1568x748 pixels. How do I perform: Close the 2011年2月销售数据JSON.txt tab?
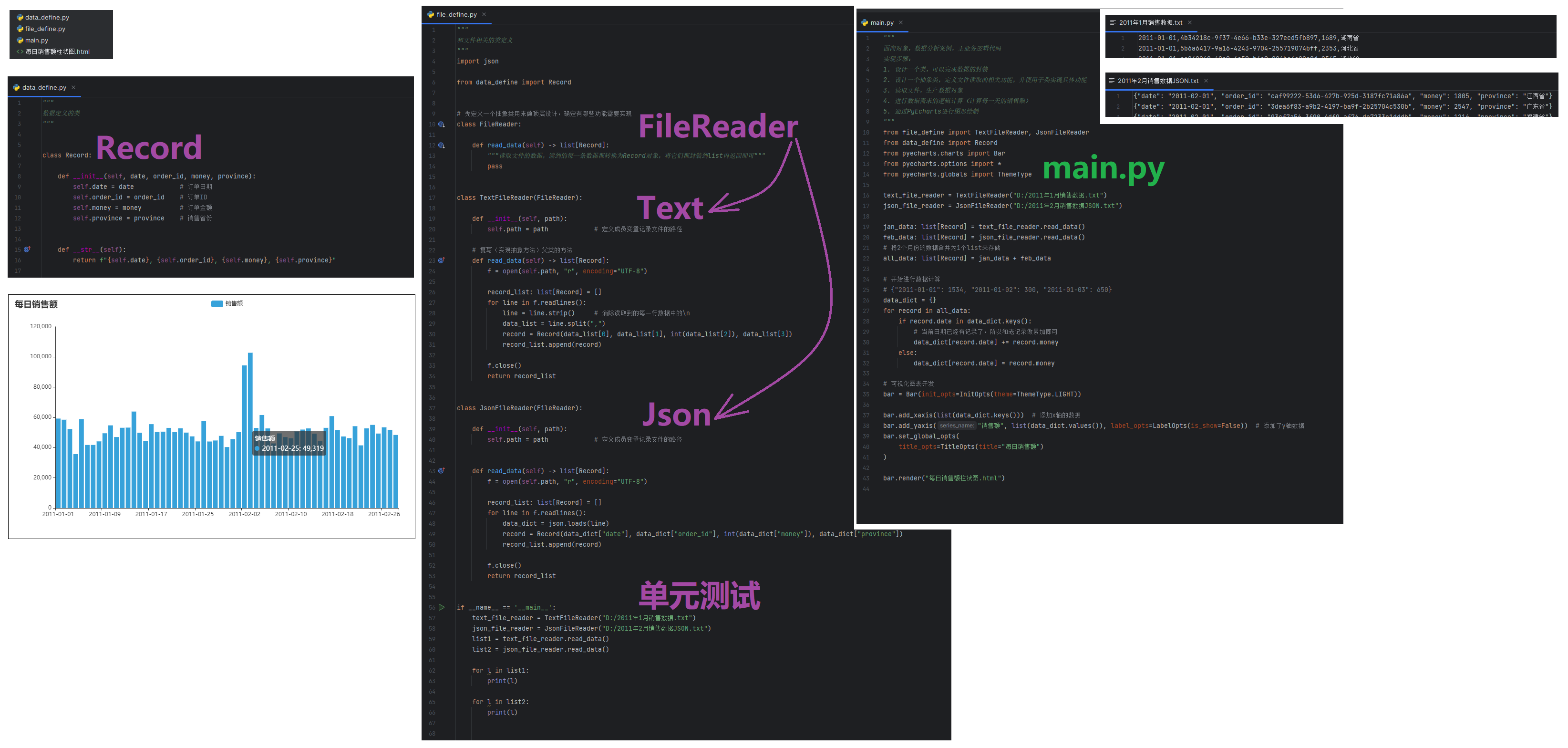pyautogui.click(x=1206, y=81)
